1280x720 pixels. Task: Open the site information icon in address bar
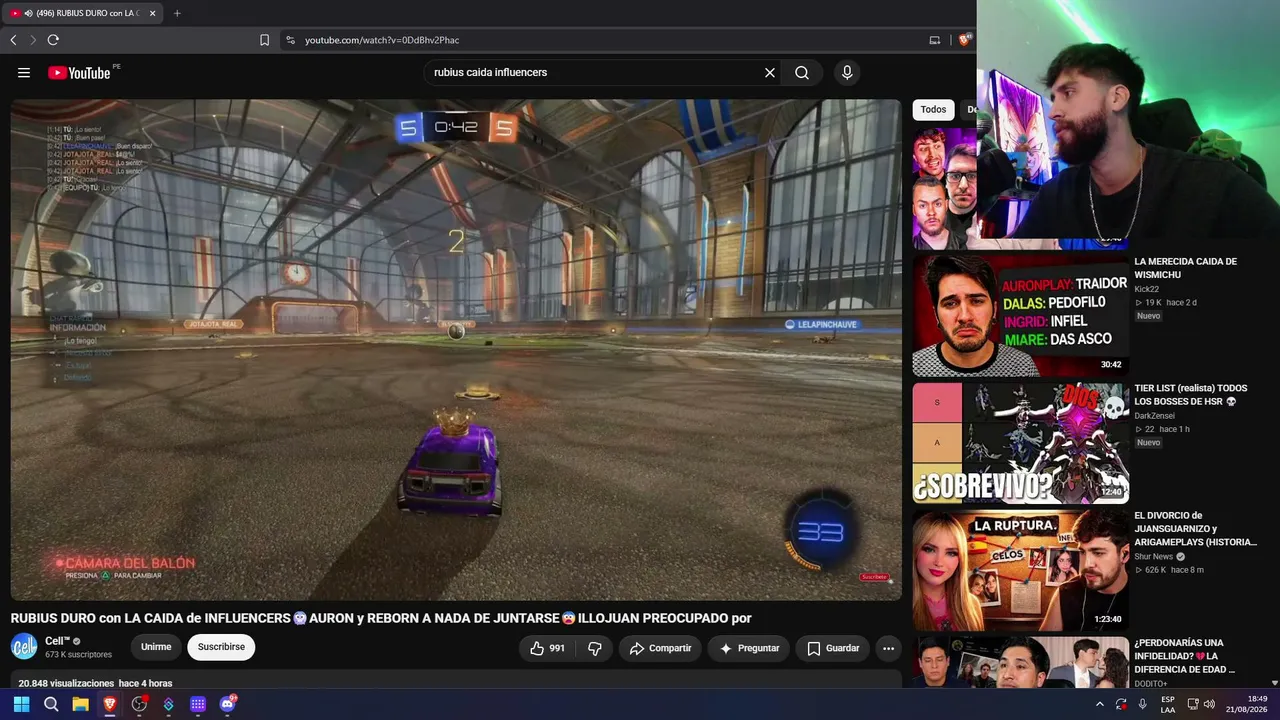(290, 40)
